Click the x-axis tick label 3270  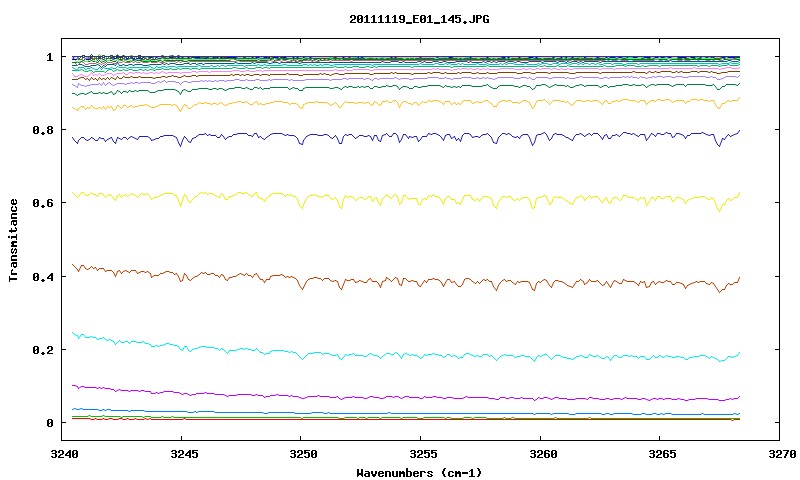(783, 453)
